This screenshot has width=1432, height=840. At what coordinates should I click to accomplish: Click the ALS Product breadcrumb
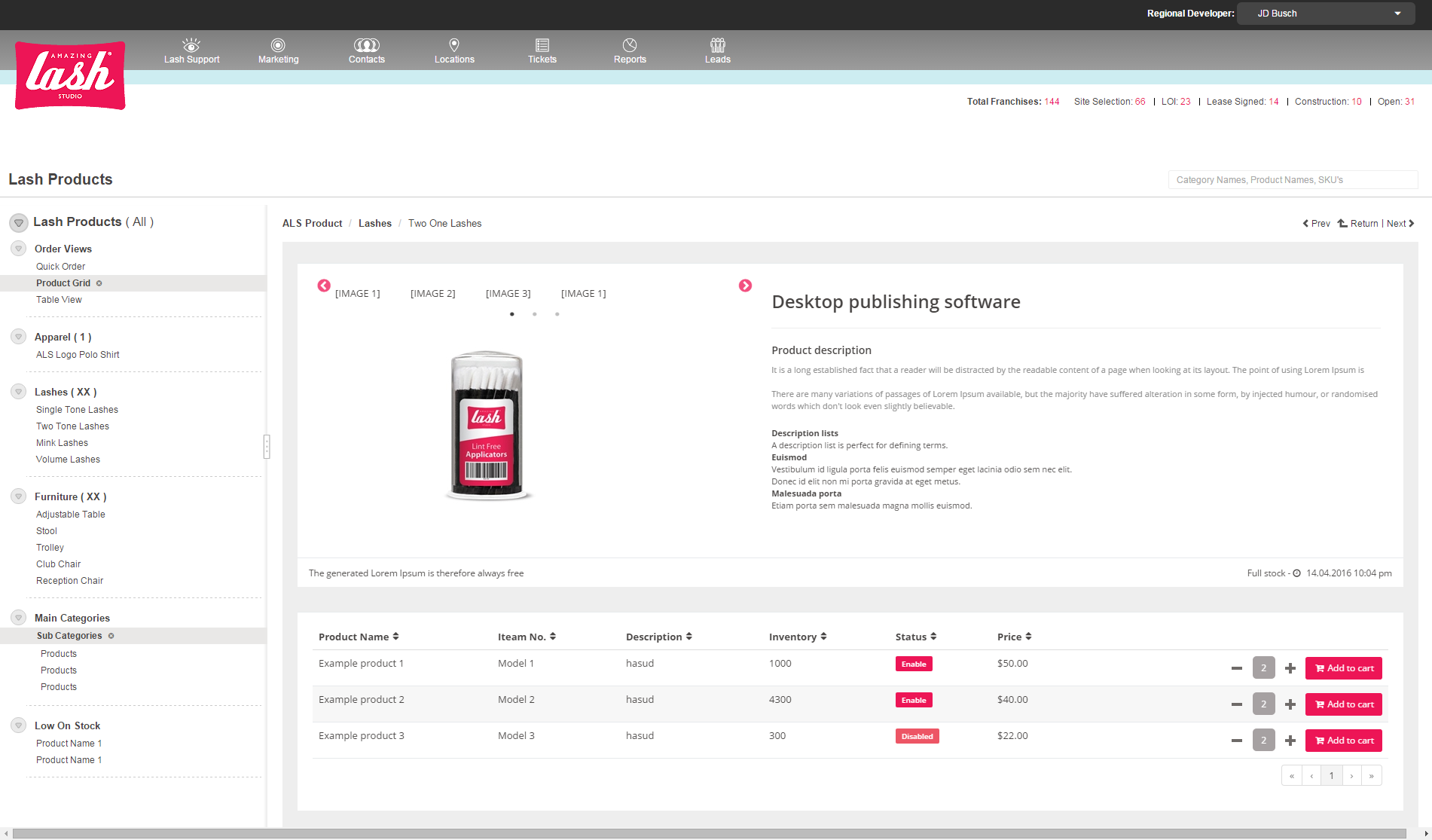pyautogui.click(x=312, y=224)
